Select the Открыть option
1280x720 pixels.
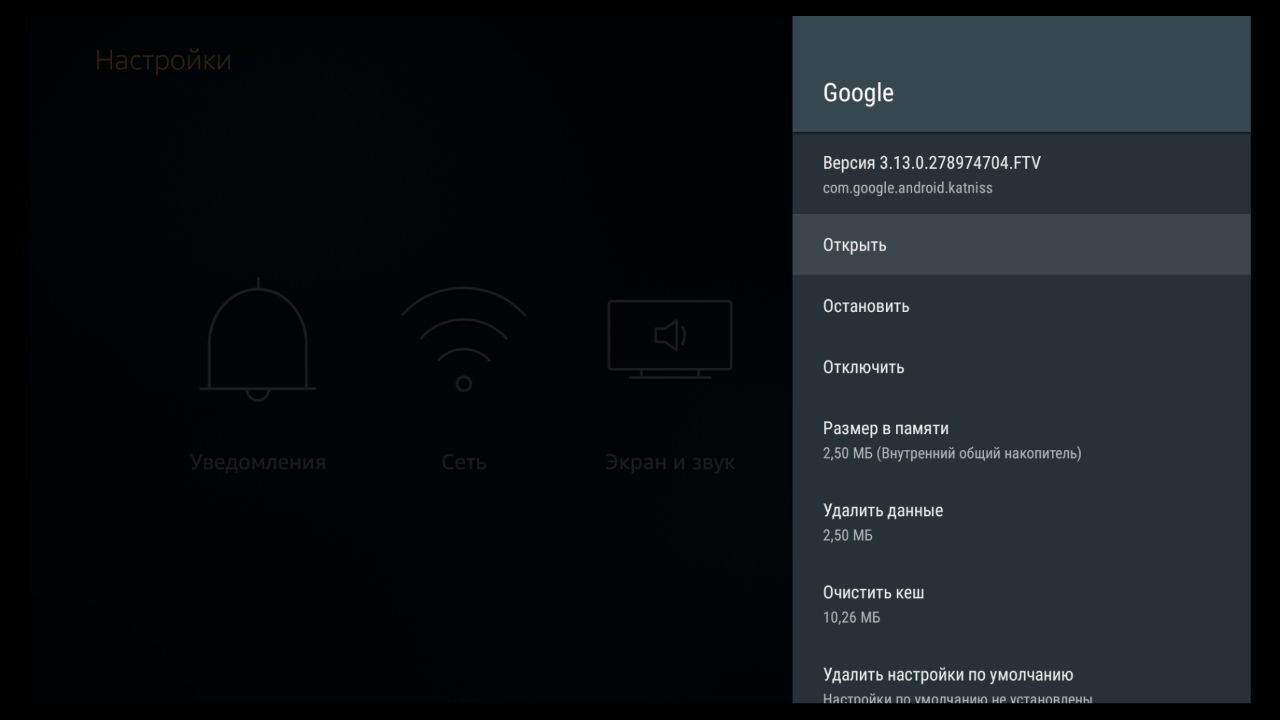pos(1021,245)
